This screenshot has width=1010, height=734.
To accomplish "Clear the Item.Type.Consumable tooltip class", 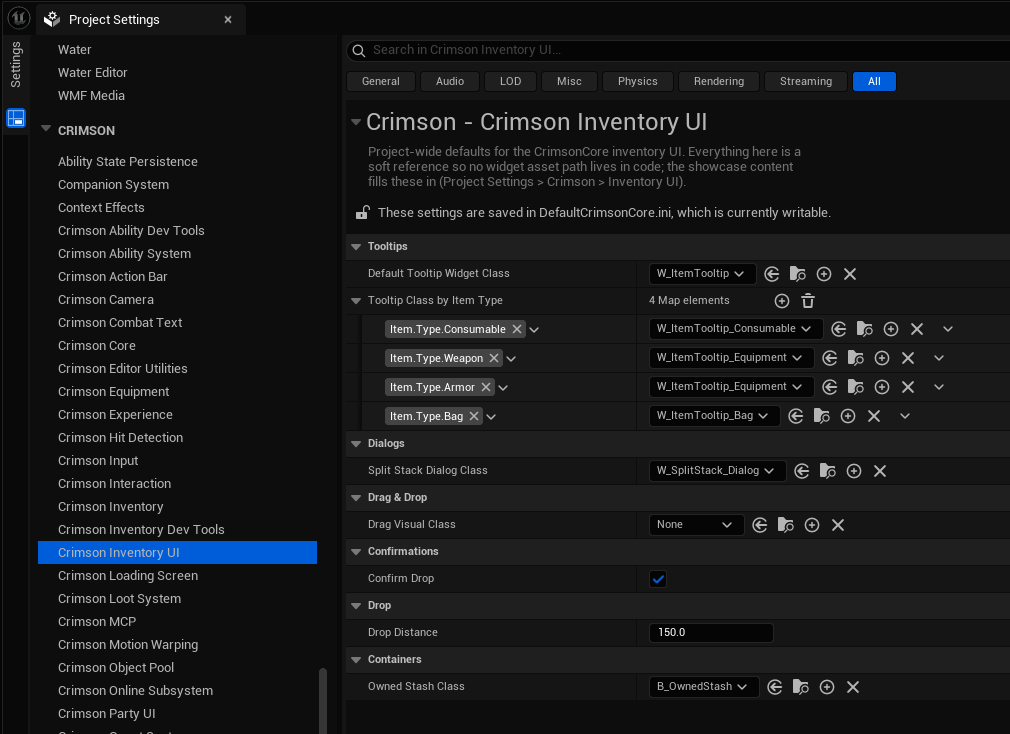I will coord(917,329).
